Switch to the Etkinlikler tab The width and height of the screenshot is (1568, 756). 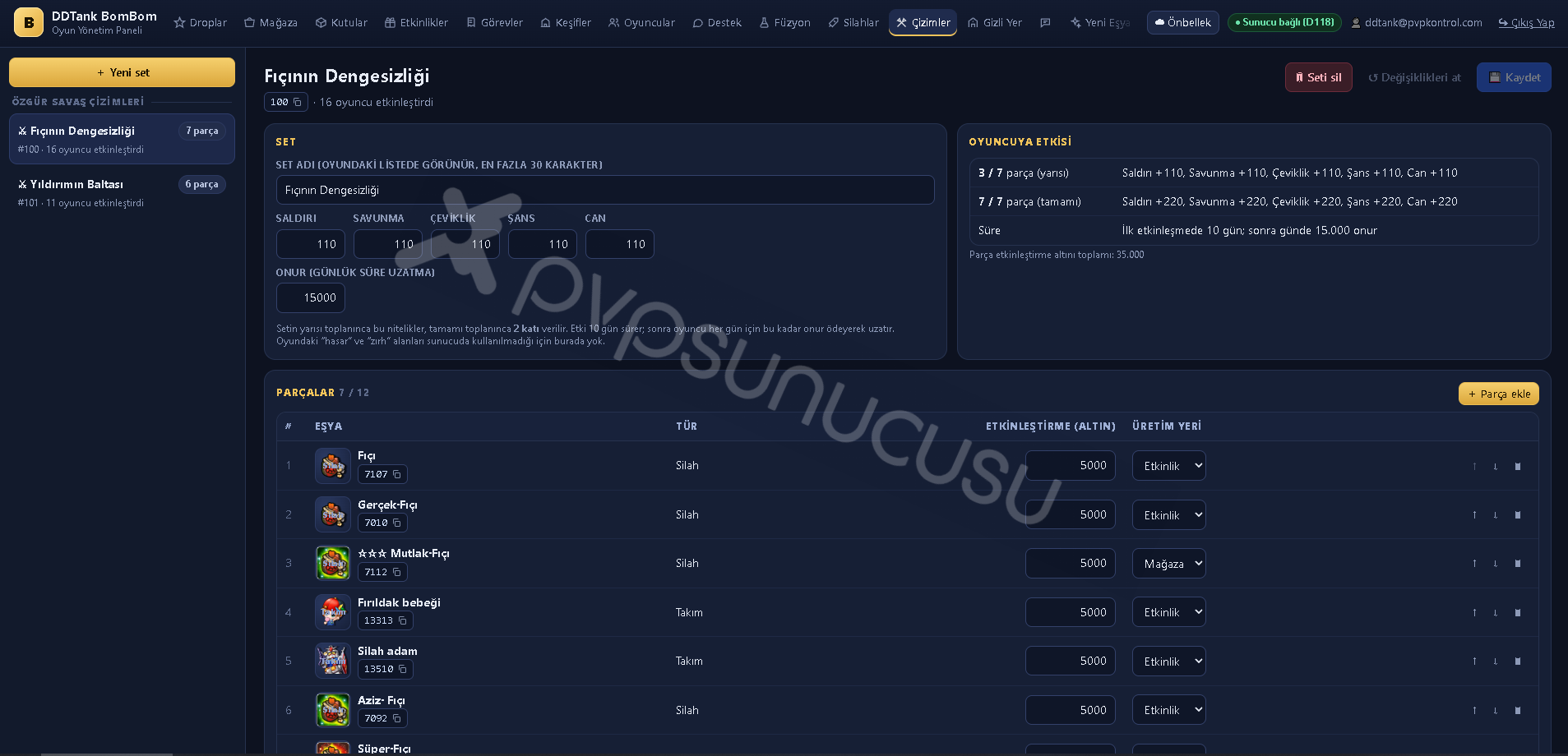tap(417, 23)
